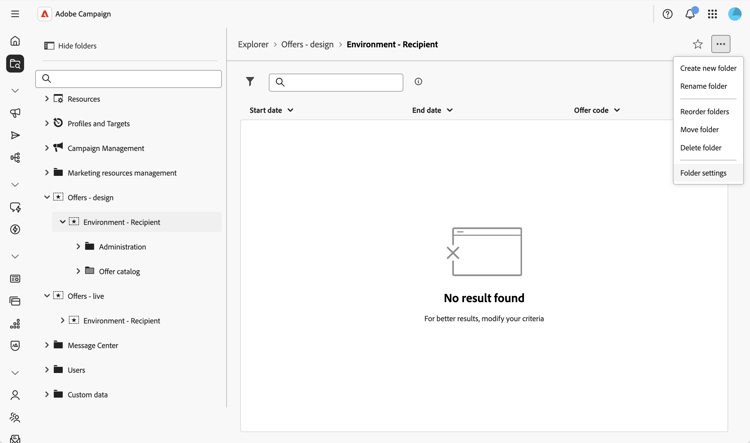Open the hamburger navigation menu
This screenshot has height=443, width=750.
click(x=15, y=14)
